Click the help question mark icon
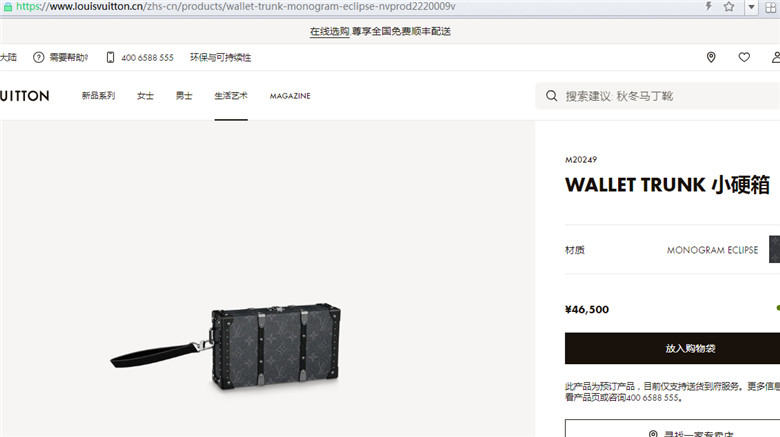 point(38,57)
